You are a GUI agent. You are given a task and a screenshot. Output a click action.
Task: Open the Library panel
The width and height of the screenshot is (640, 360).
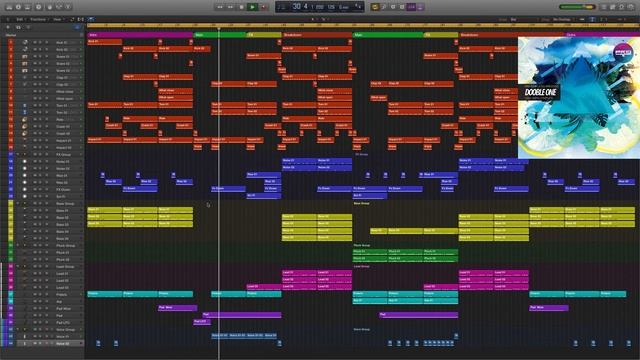[x=9, y=7]
